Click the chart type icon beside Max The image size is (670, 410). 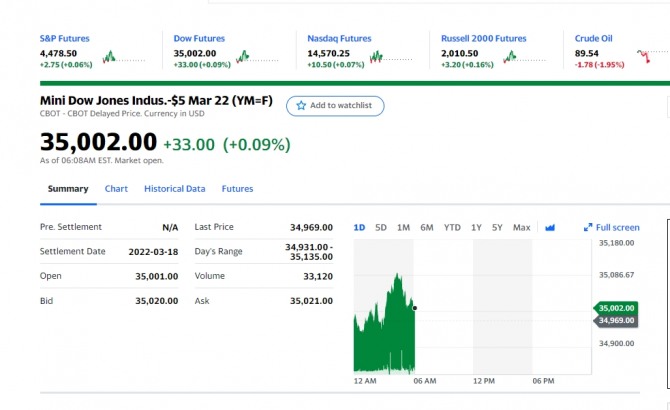[550, 228]
